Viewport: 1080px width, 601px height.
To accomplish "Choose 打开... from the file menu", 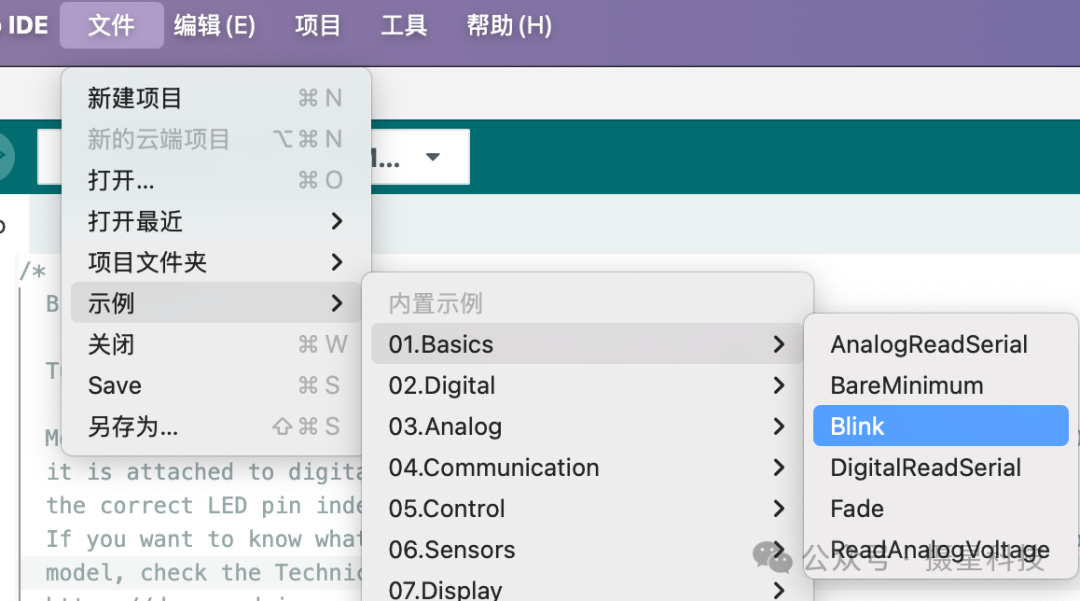I will coord(121,180).
